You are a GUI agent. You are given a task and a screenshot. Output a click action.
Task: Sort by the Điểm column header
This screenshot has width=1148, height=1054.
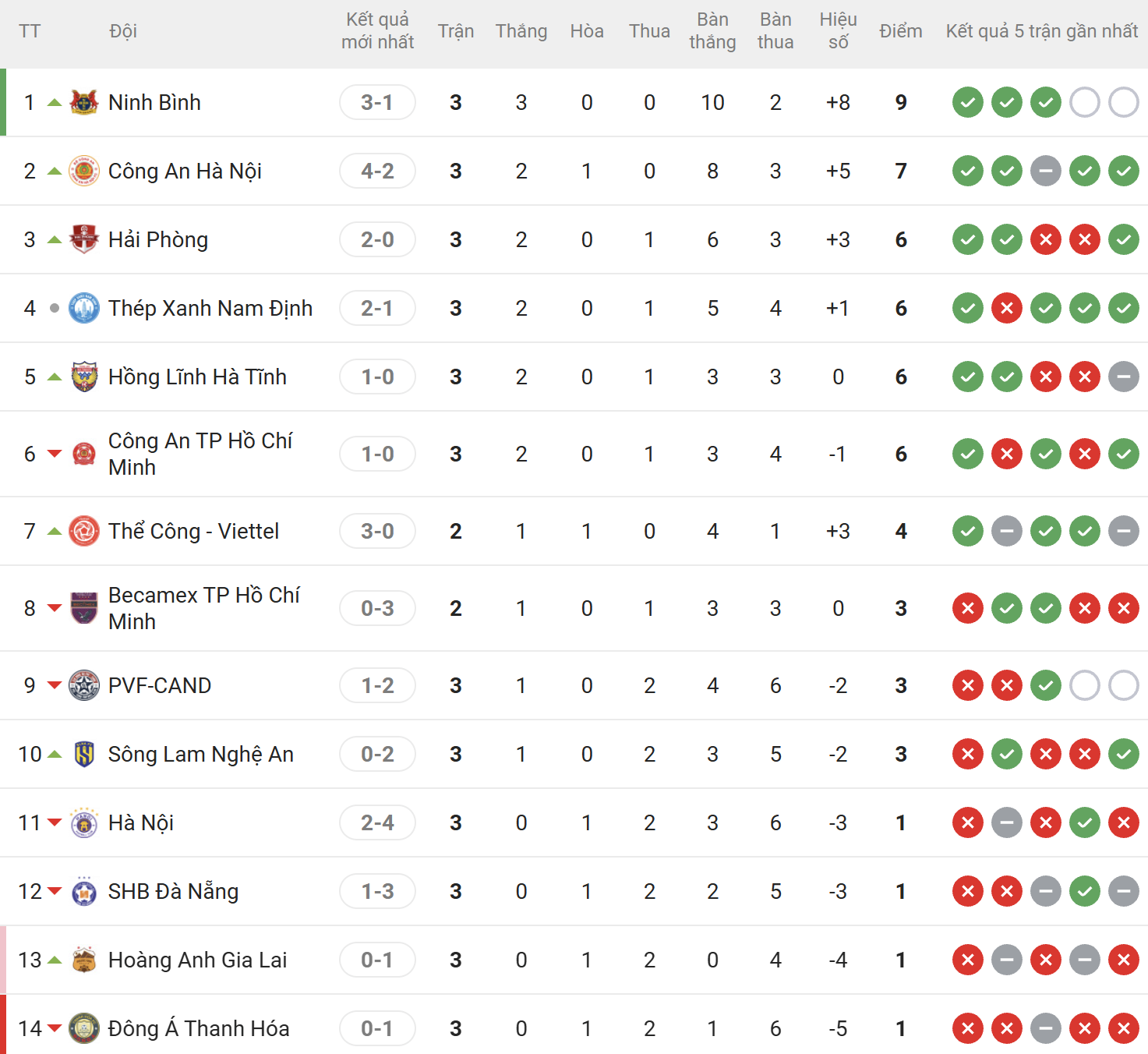click(901, 31)
